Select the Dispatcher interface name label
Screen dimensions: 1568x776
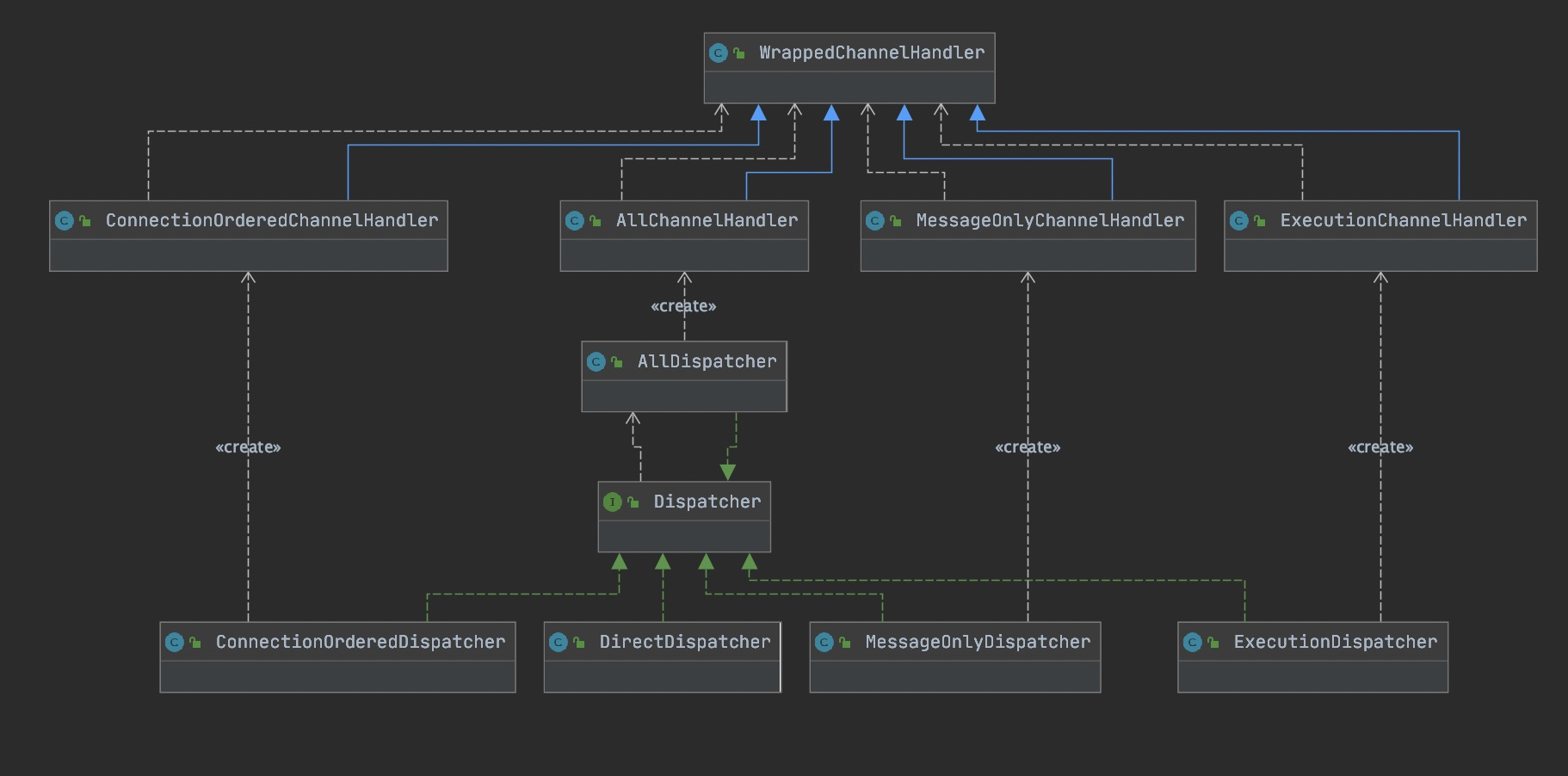click(x=707, y=502)
